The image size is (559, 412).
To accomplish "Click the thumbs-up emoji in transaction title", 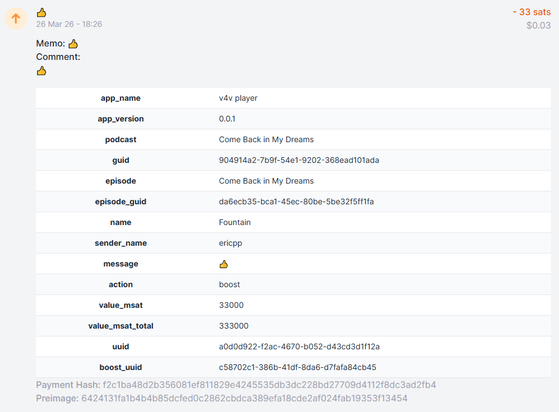I will pyautogui.click(x=41, y=12).
